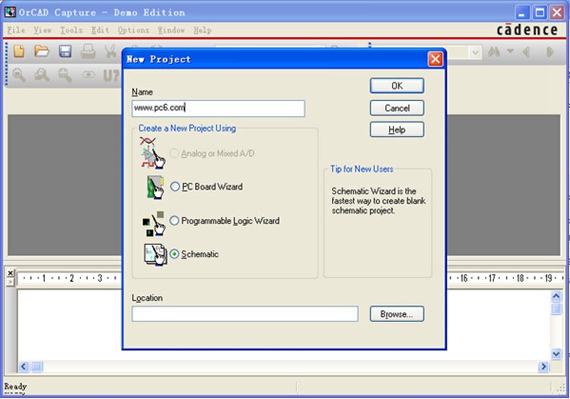
Task: Click the PC Board Wizard icon
Action: pos(155,187)
